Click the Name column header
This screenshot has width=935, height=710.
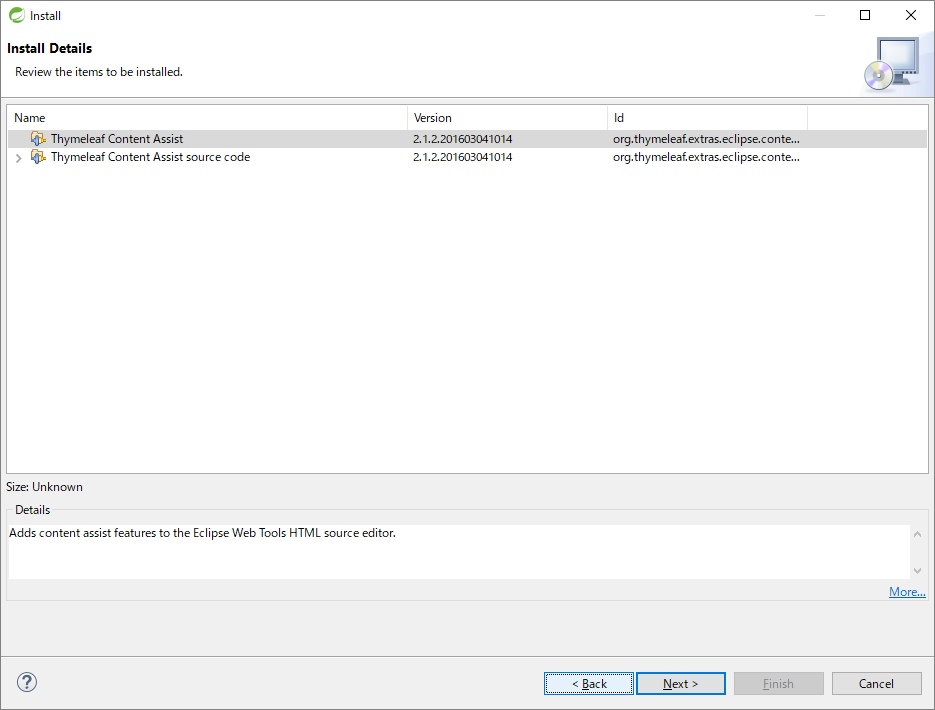tap(30, 117)
